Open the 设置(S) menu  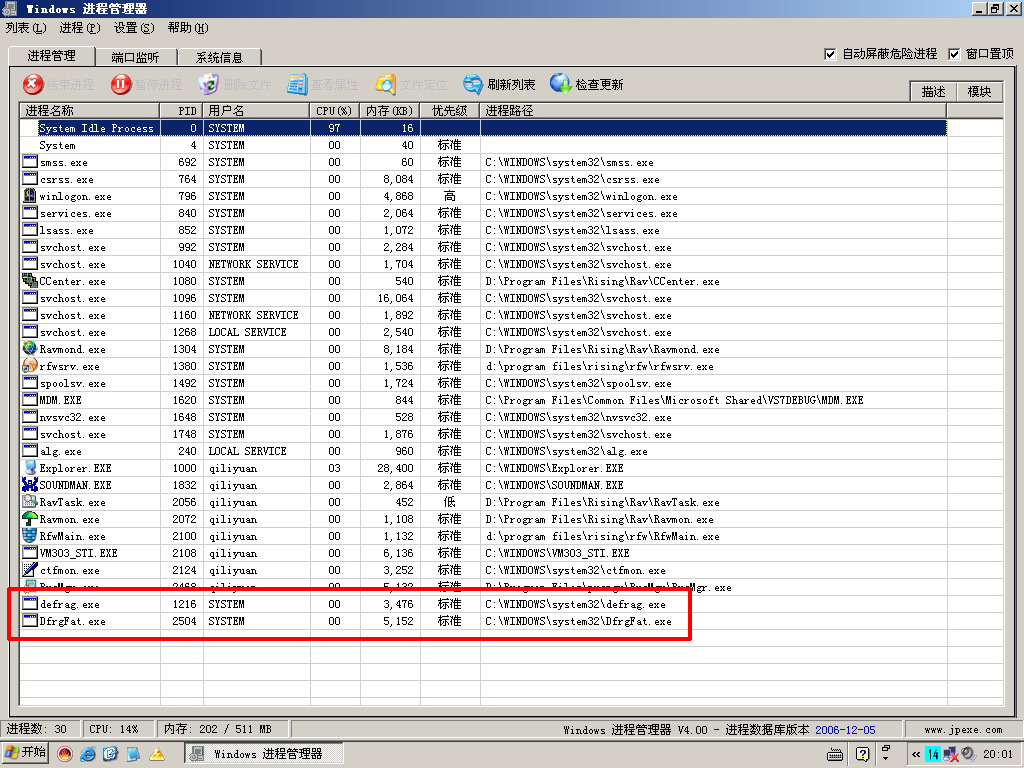134,28
